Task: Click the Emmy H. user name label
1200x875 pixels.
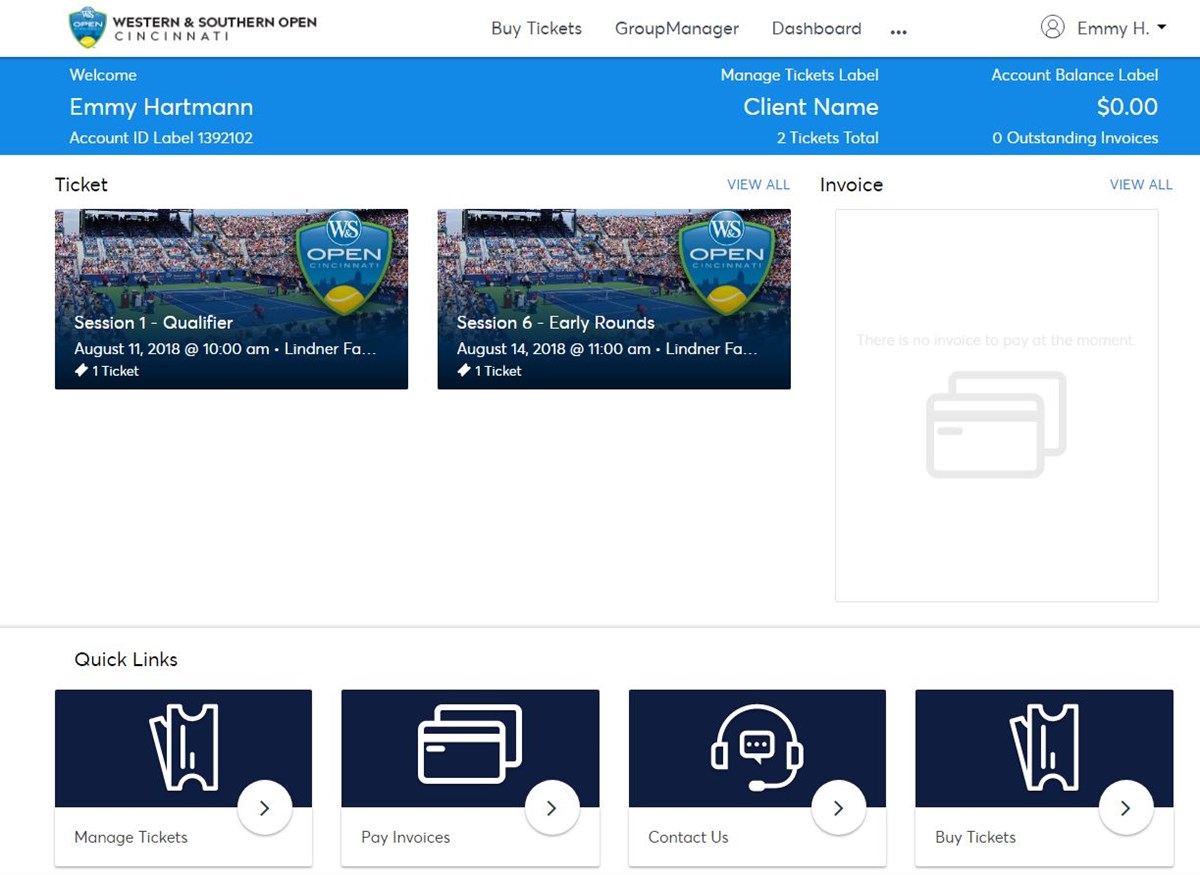Action: (x=1113, y=28)
